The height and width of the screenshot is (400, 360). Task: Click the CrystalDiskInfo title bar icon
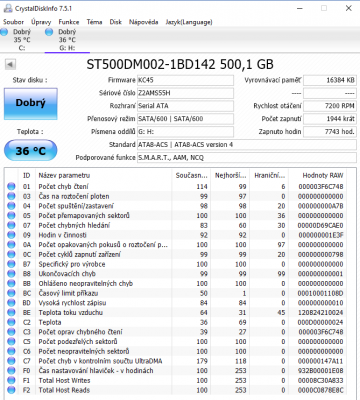click(8, 8)
